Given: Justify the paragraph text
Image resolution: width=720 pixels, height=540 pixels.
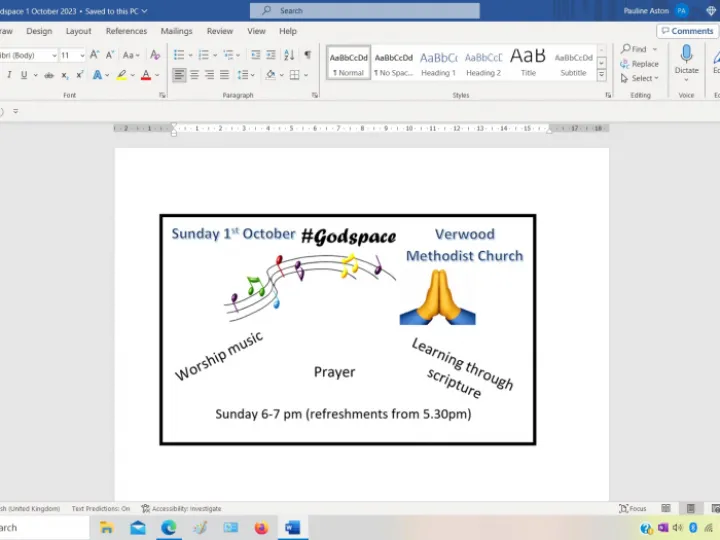Looking at the screenshot, I should pyautogui.click(x=226, y=75).
